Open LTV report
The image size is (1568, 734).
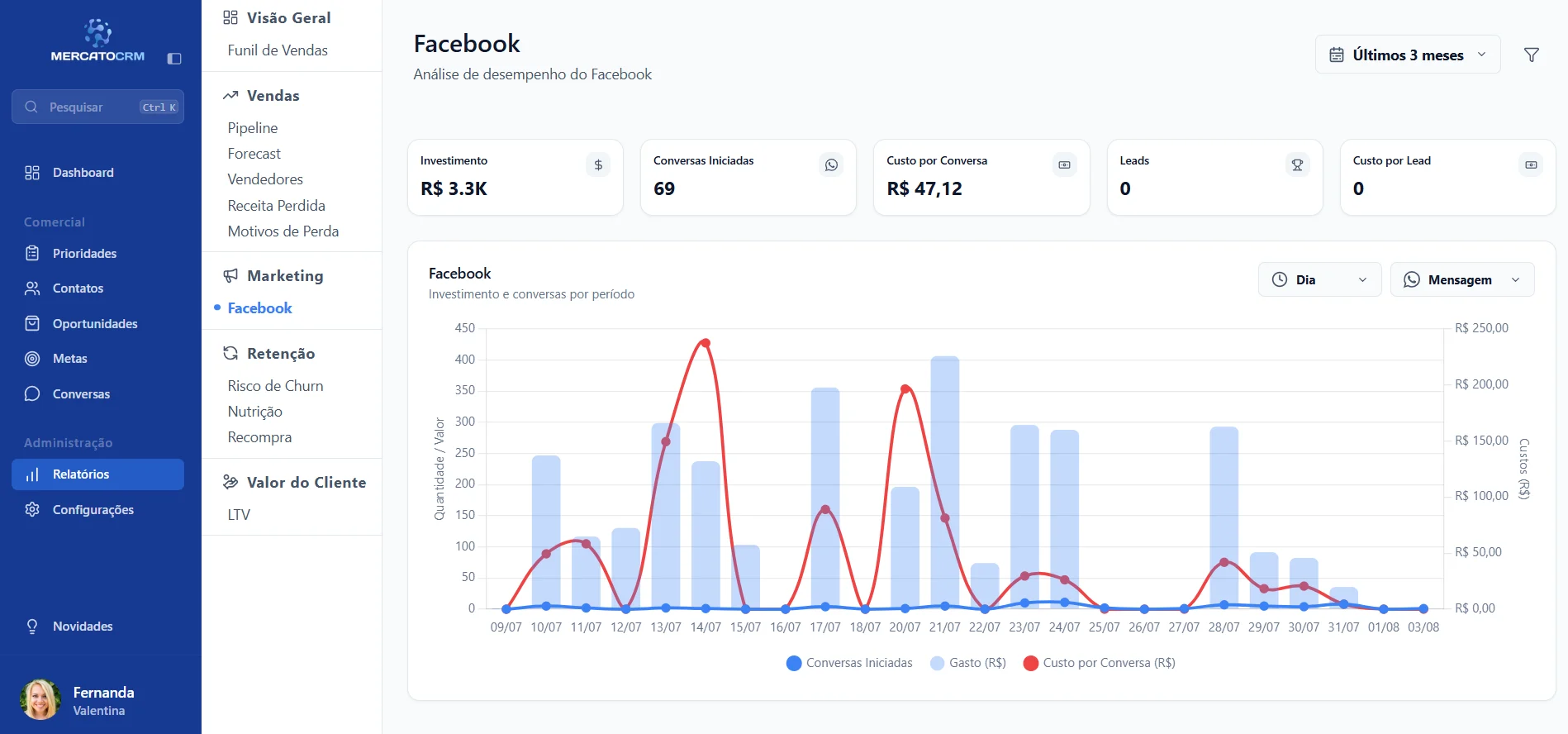click(x=239, y=515)
